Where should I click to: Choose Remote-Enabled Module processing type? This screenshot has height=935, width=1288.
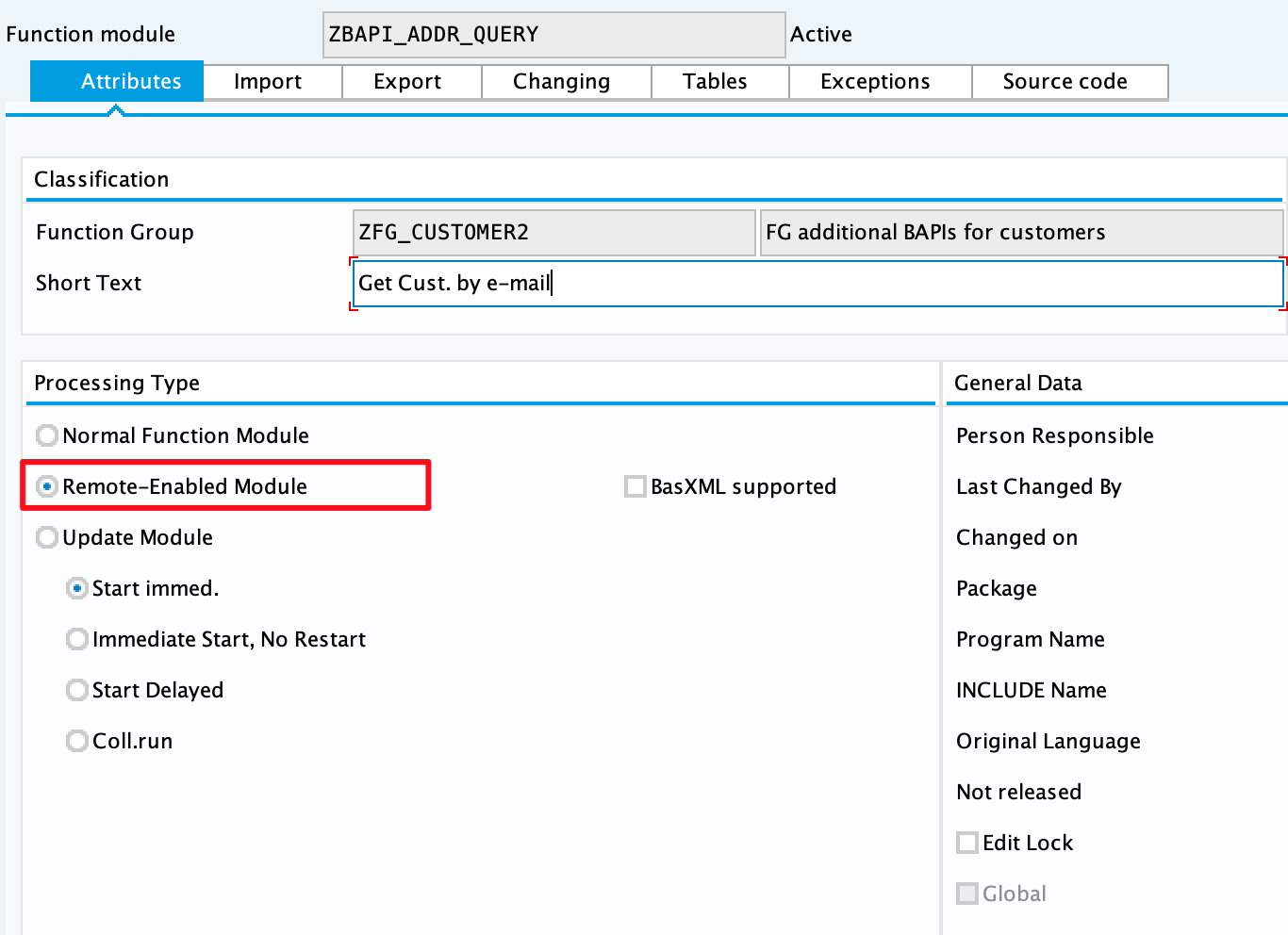coord(47,486)
